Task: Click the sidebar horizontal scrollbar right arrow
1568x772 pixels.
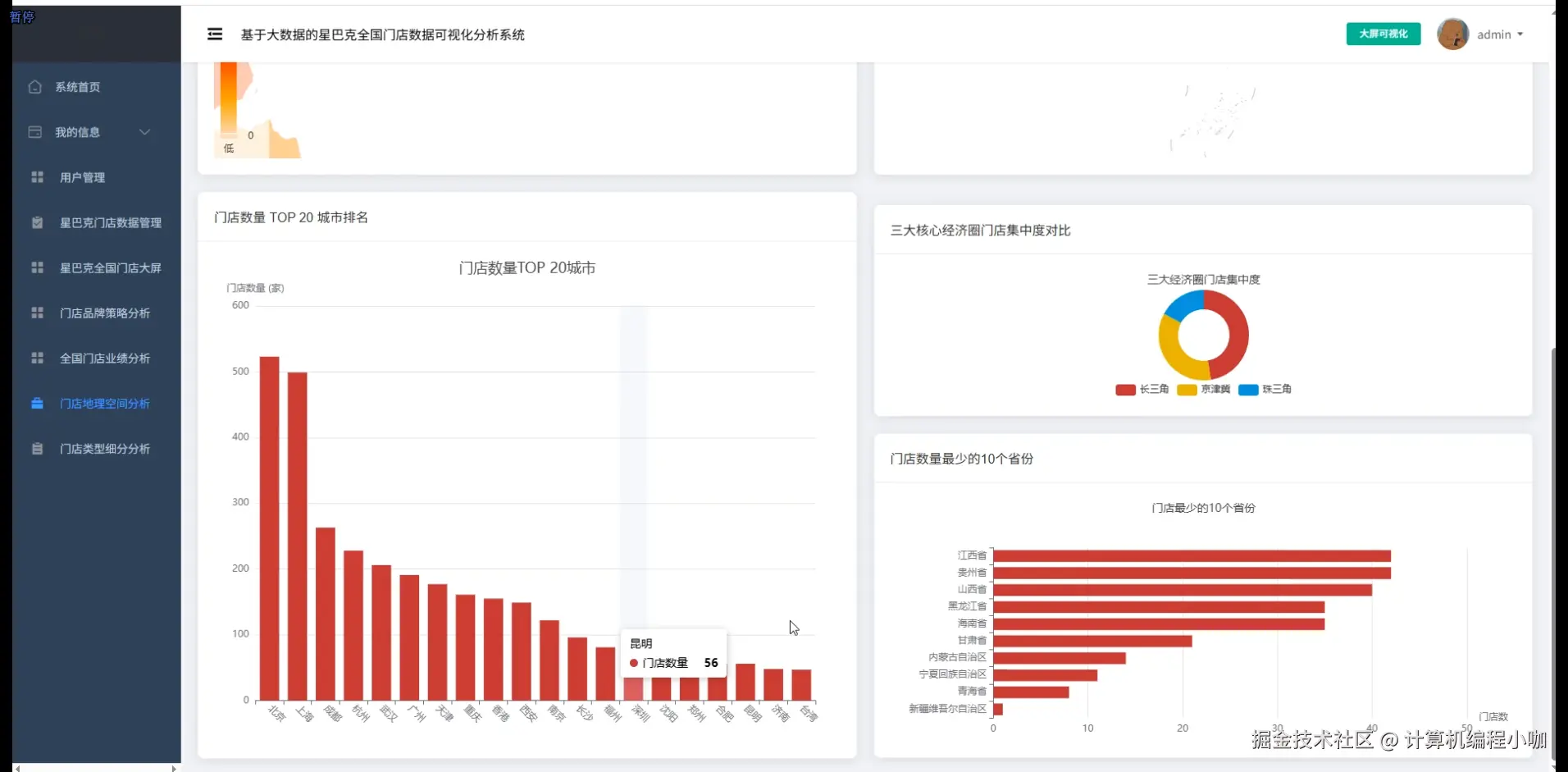Action: [174, 768]
